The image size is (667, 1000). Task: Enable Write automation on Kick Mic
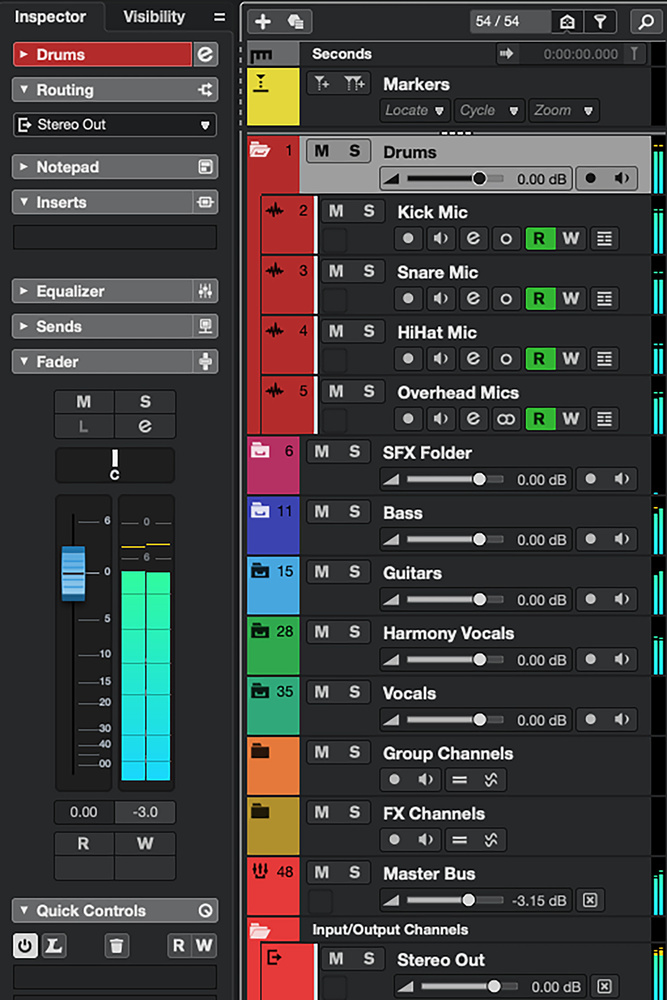pos(571,239)
